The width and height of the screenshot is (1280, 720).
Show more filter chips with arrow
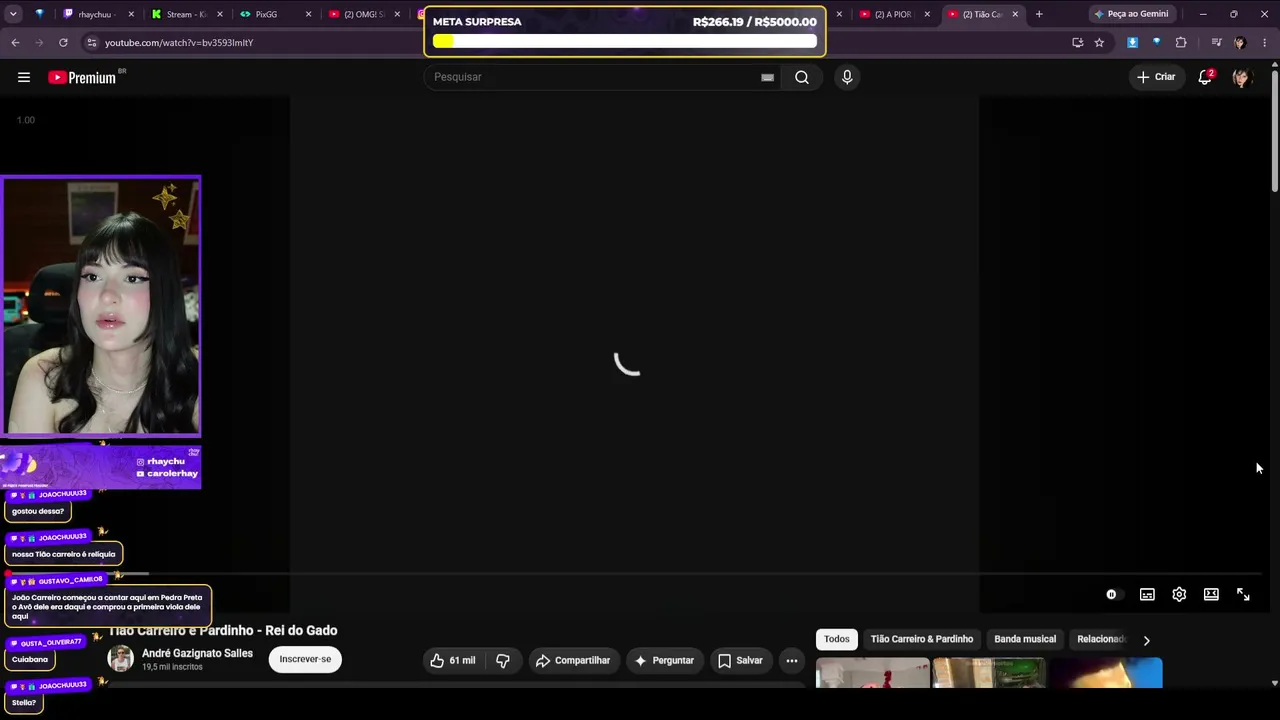1146,640
